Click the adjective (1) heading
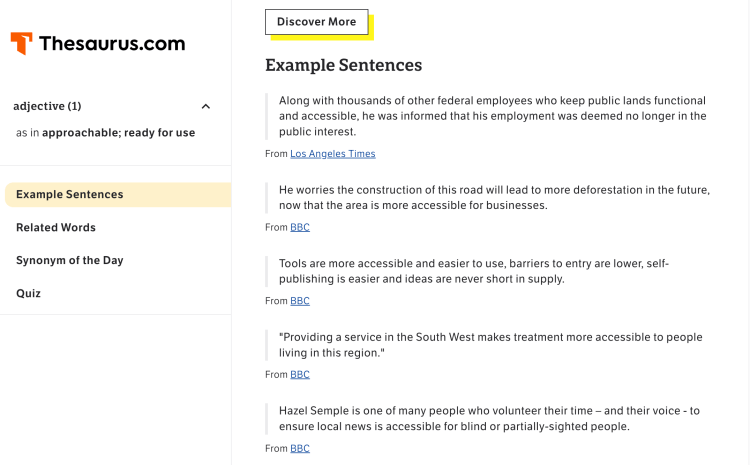 pos(47,106)
